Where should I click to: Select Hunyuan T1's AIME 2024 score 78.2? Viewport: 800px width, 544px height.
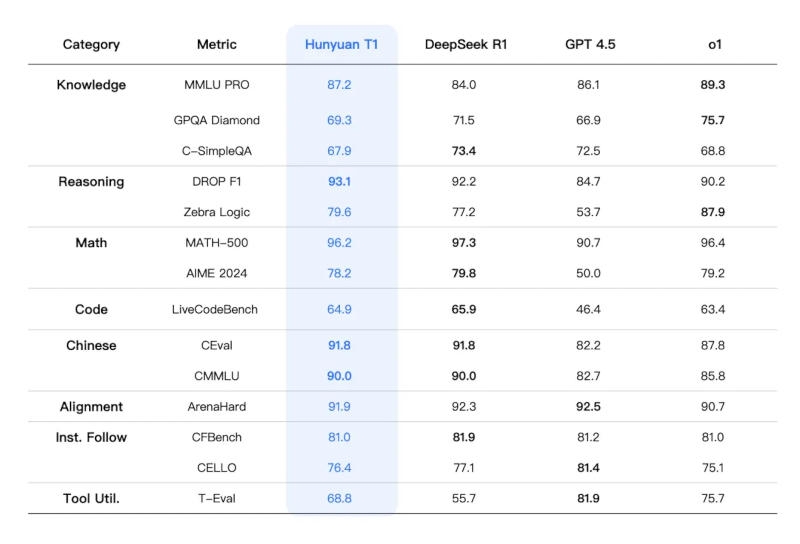[340, 273]
